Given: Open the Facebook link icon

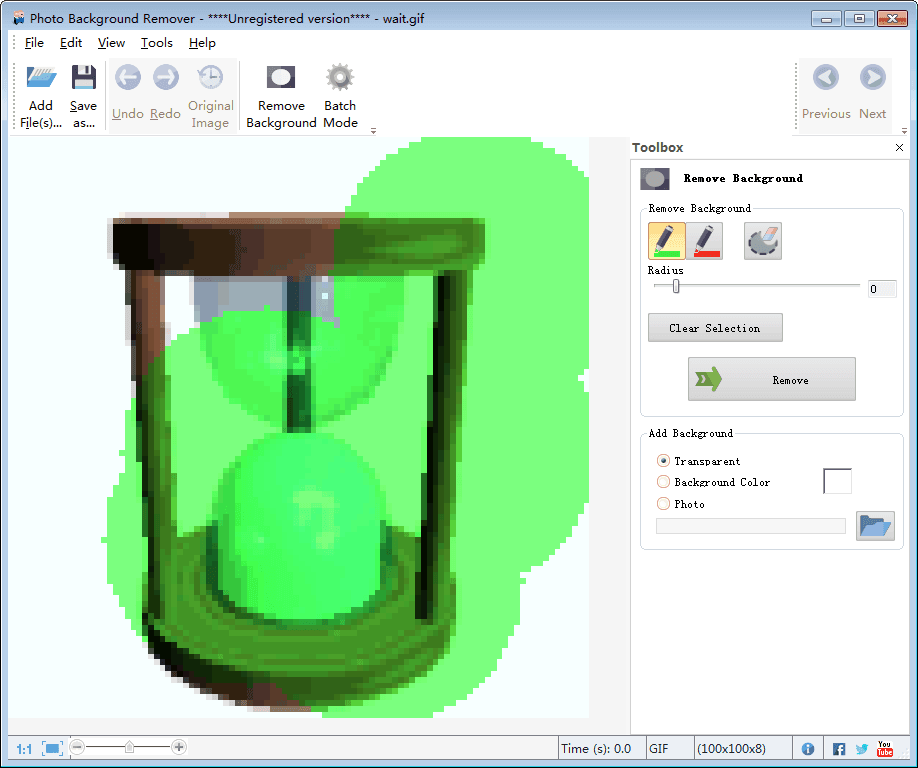Looking at the screenshot, I should (x=839, y=748).
